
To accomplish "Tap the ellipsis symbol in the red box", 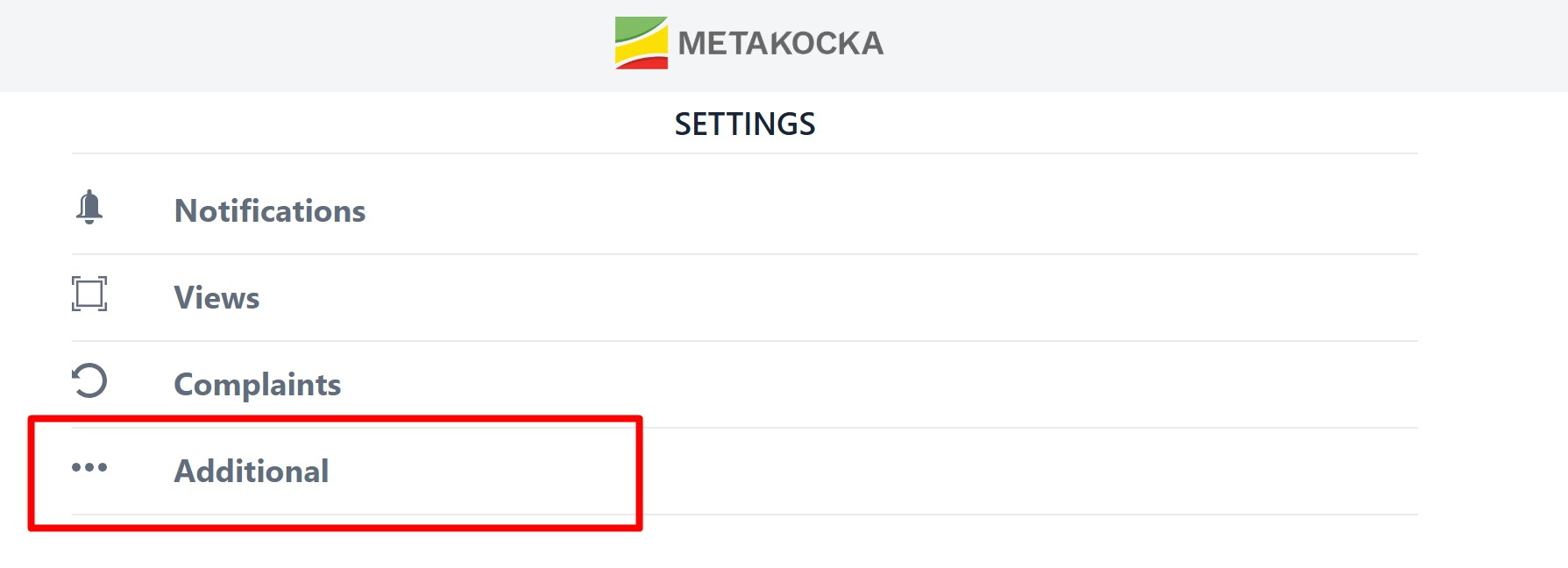I will (x=89, y=467).
